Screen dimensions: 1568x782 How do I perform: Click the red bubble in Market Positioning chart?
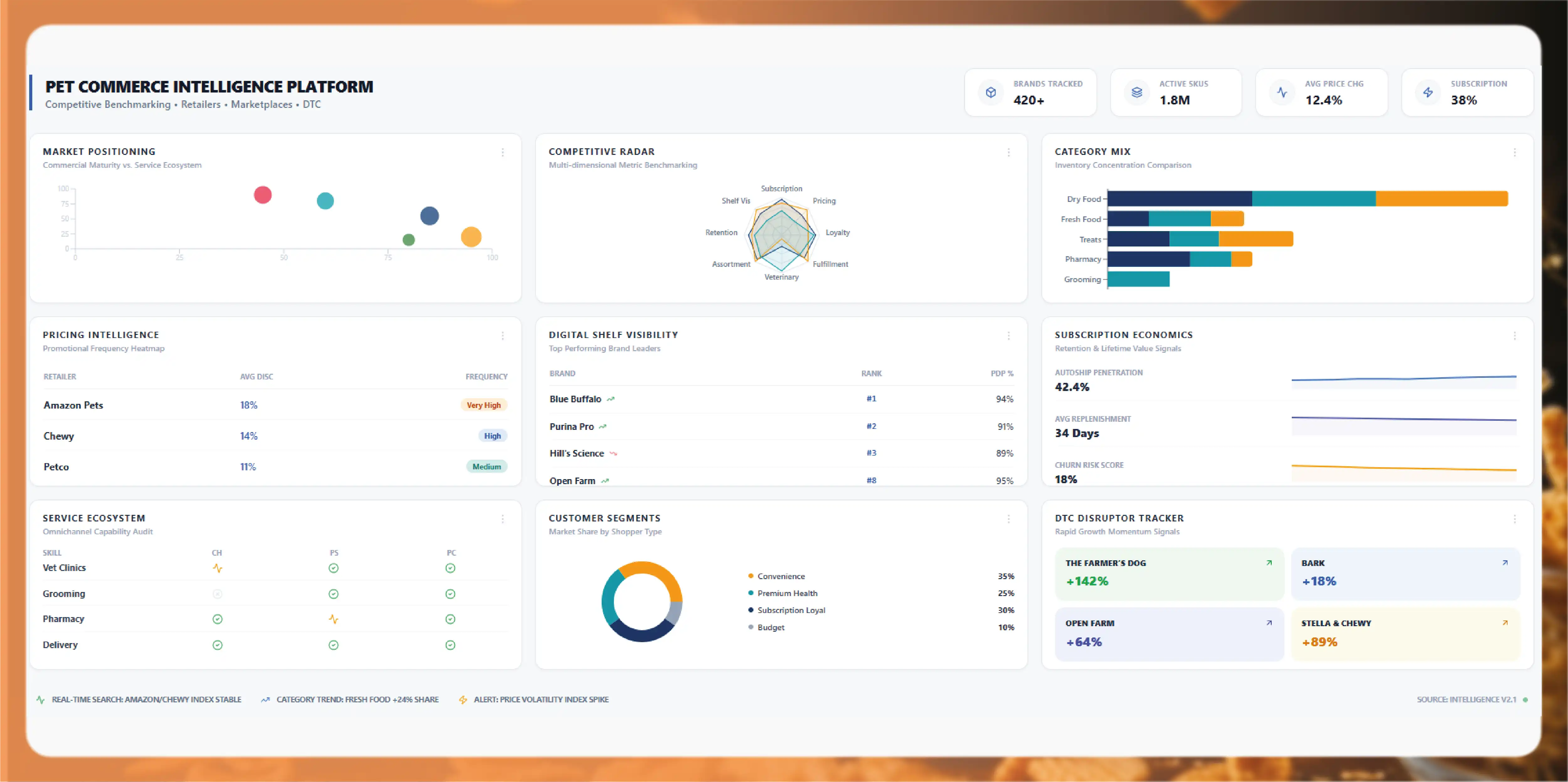pyautogui.click(x=262, y=195)
